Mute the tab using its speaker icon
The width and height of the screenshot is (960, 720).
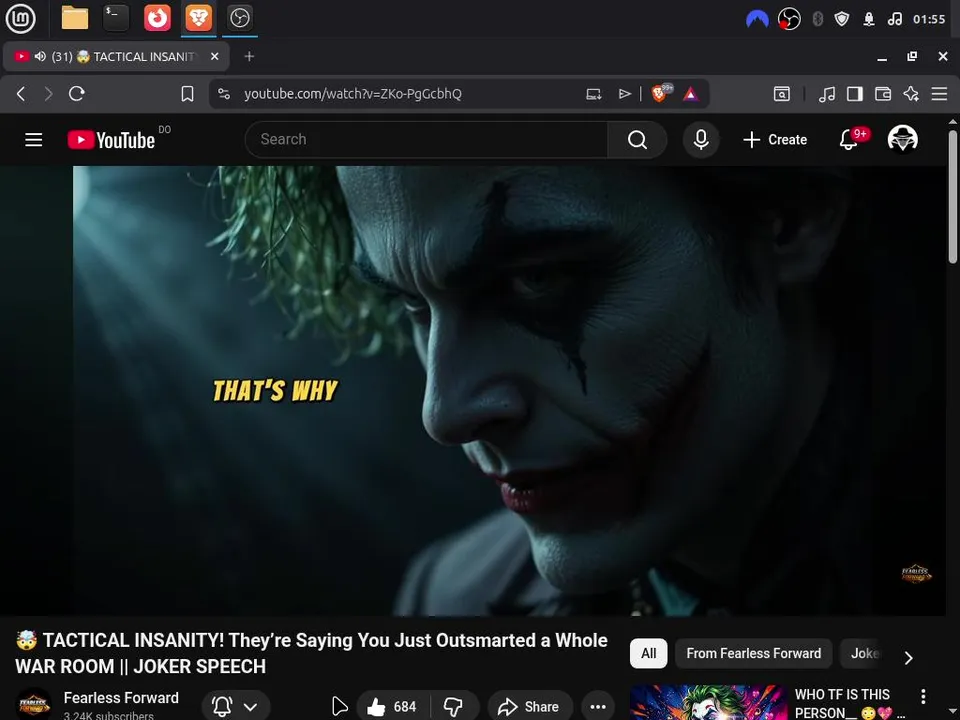(40, 56)
